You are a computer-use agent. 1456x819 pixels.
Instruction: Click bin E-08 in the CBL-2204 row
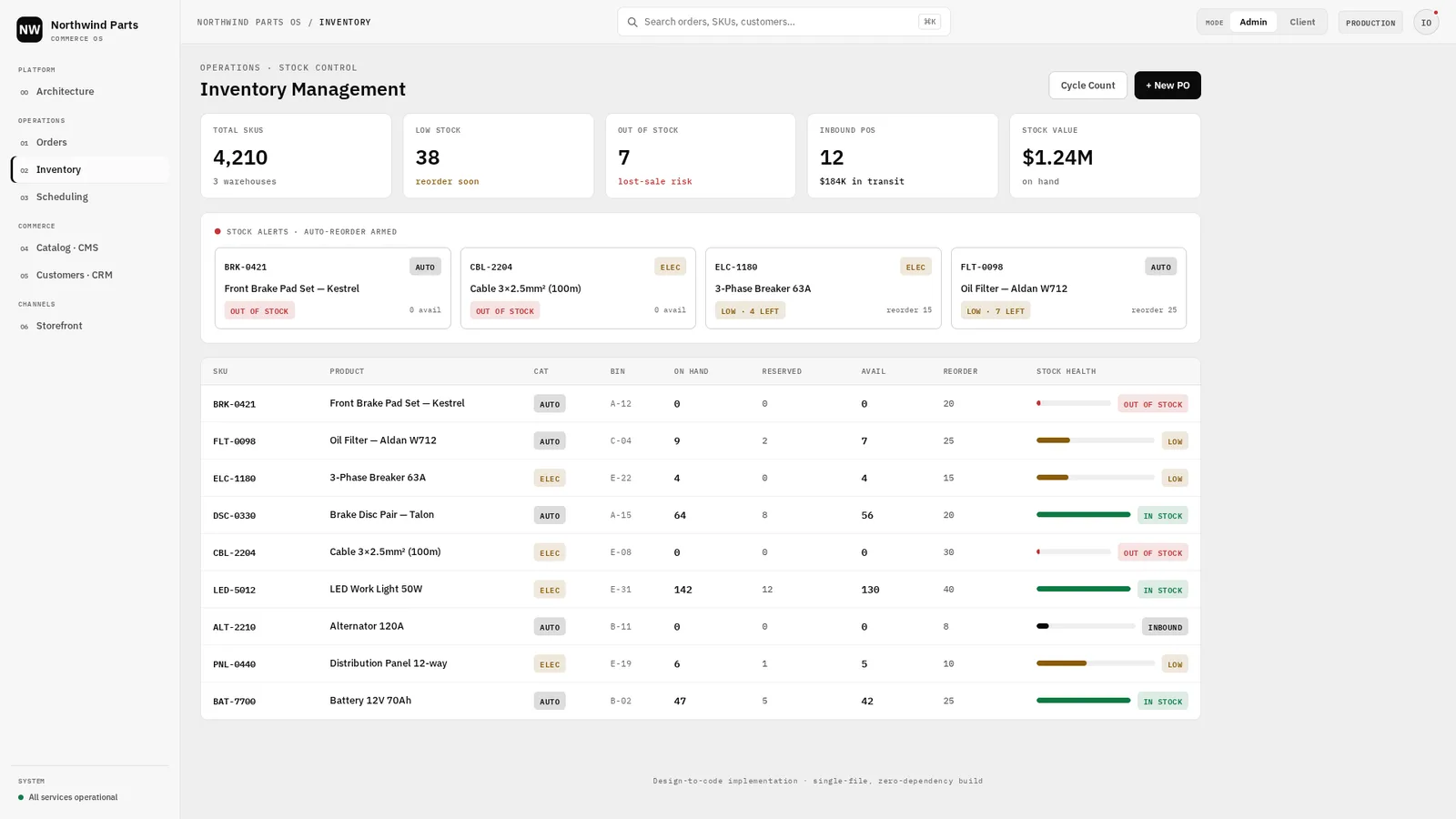[x=621, y=552]
